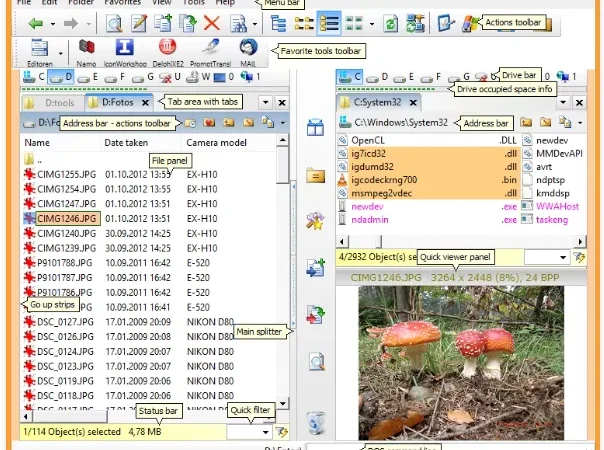The height and width of the screenshot is (450, 604).
Task: Click the green Back arrow
Action: point(36,24)
